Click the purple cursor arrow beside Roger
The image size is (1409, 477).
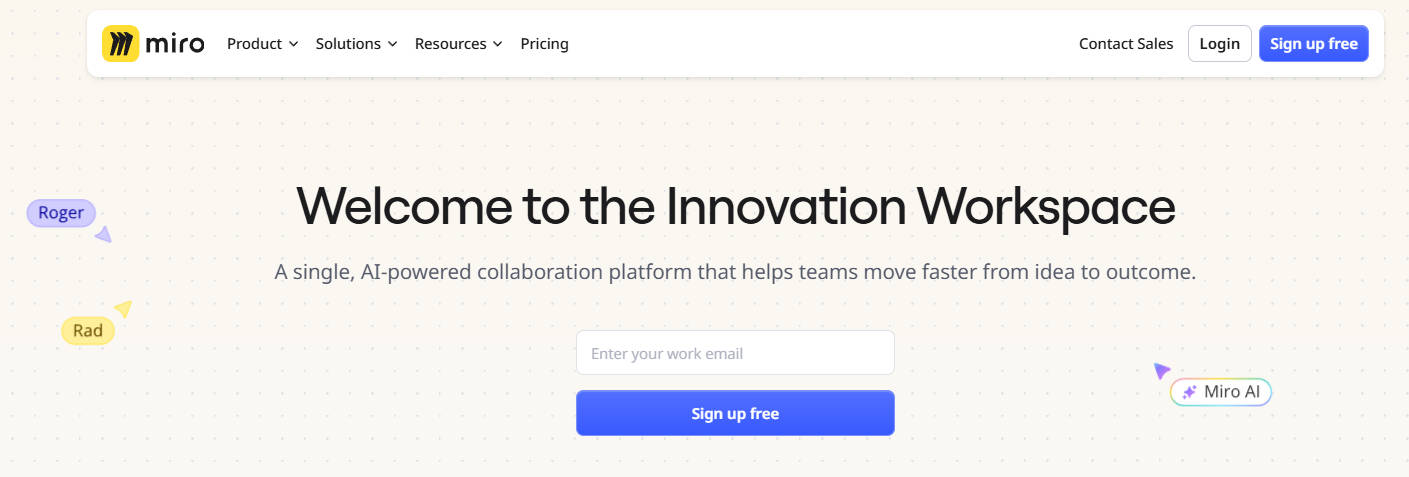click(x=103, y=234)
